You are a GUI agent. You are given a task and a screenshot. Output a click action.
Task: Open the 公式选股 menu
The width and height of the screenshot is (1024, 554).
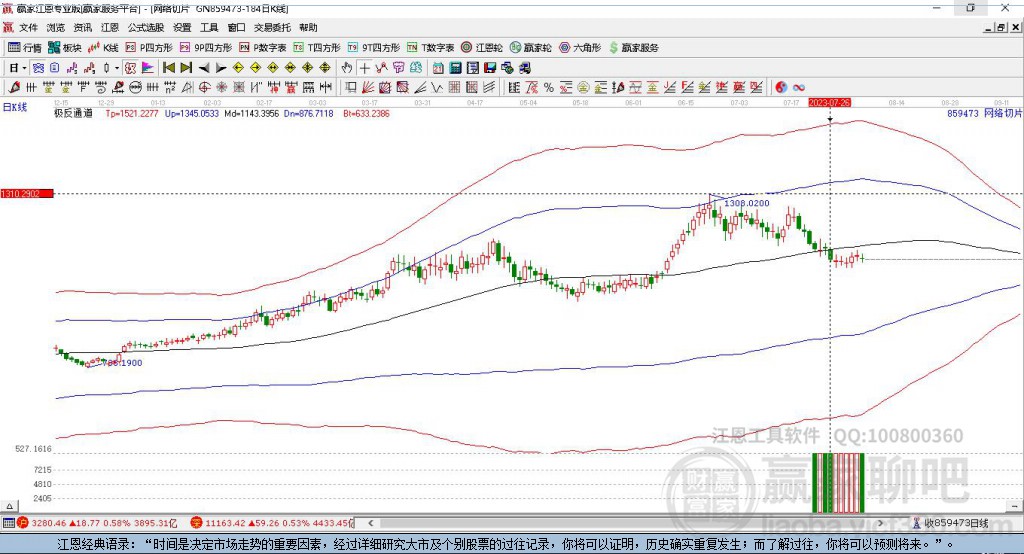[146, 27]
